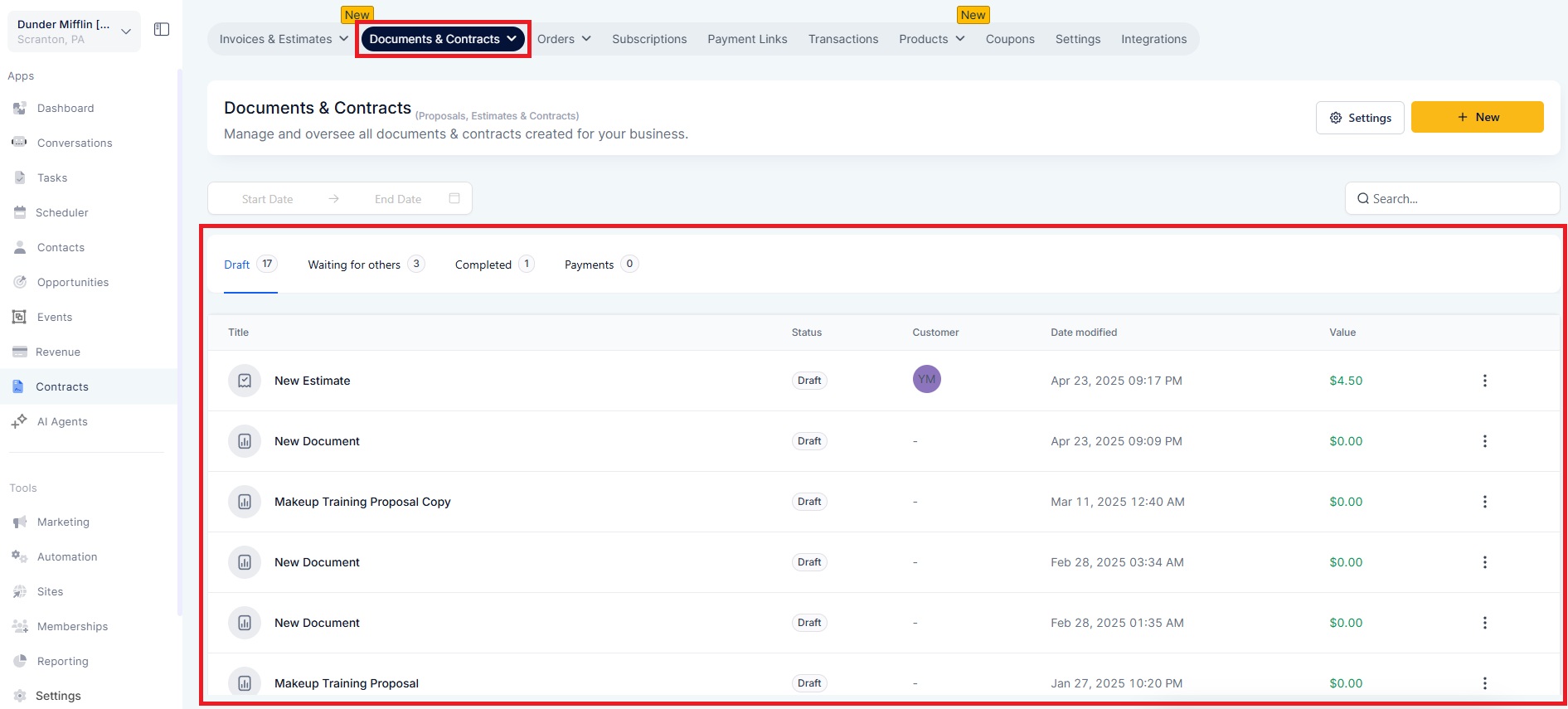Click the Settings button beside New
1568x709 pixels.
tap(1360, 118)
